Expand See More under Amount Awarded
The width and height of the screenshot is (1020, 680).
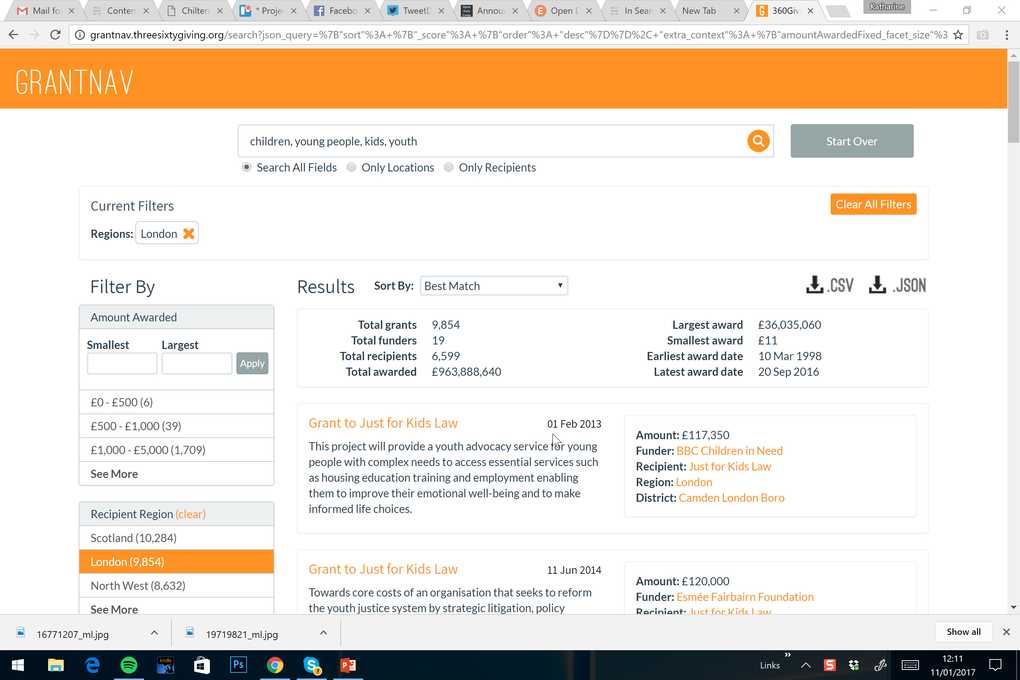tap(114, 474)
